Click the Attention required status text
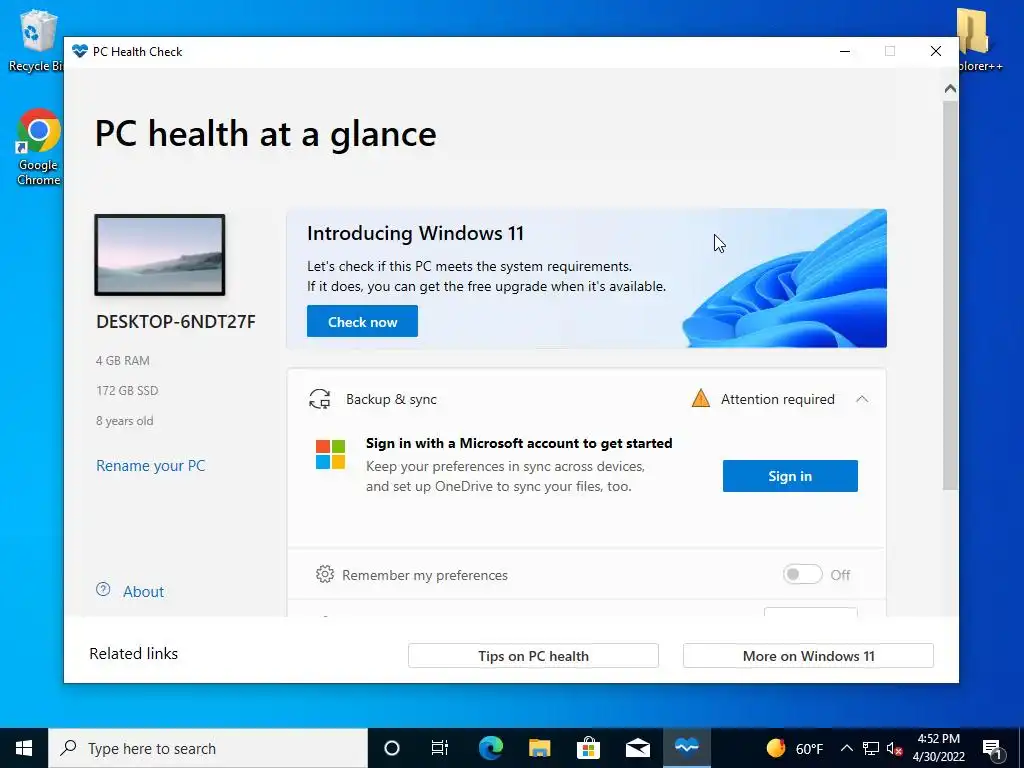Screen dimensions: 1024x768 (x=778, y=399)
